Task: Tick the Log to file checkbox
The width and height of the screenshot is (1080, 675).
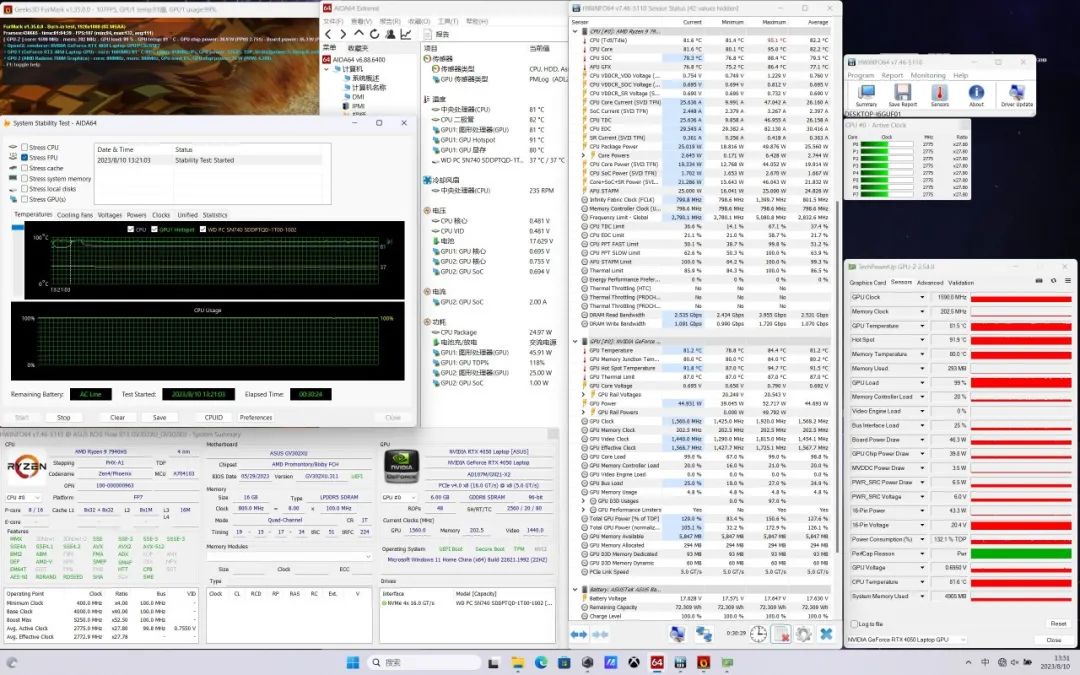Action: click(x=853, y=623)
